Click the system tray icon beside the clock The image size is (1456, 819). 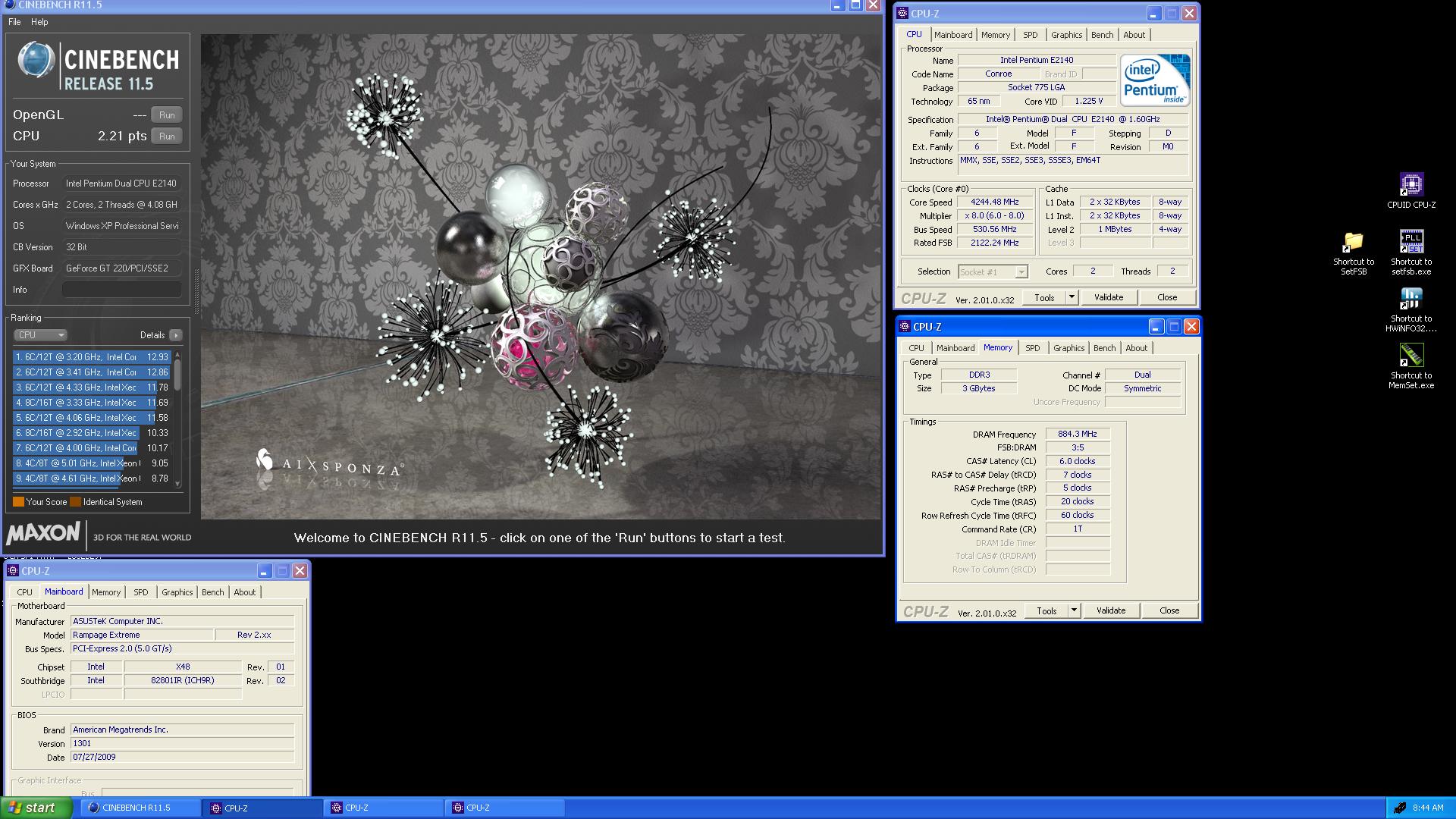pos(1400,808)
